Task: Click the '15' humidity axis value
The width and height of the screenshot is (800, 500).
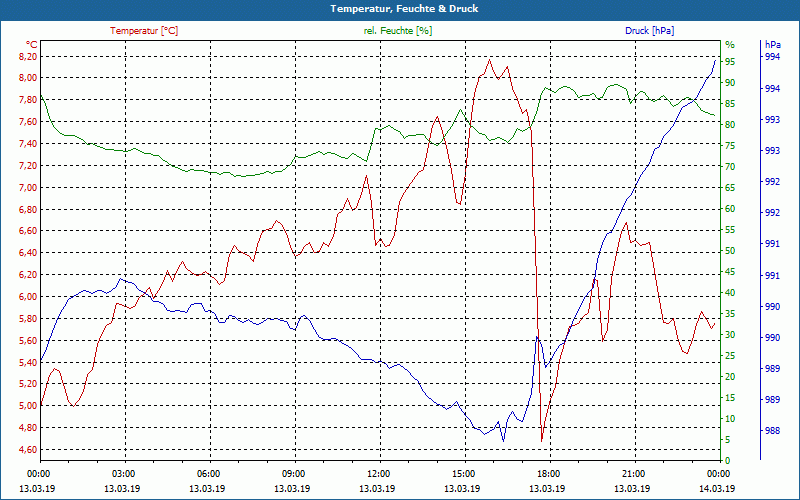Action: pos(730,398)
